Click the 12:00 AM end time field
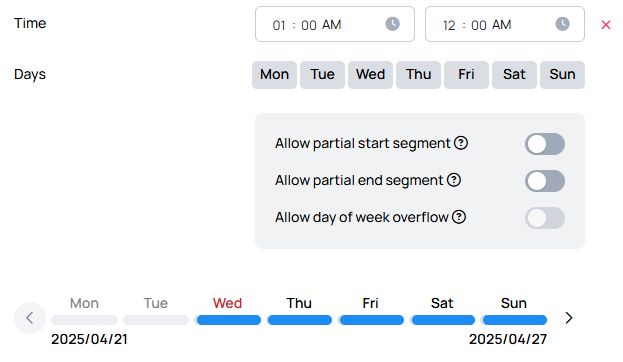 [x=505, y=24]
